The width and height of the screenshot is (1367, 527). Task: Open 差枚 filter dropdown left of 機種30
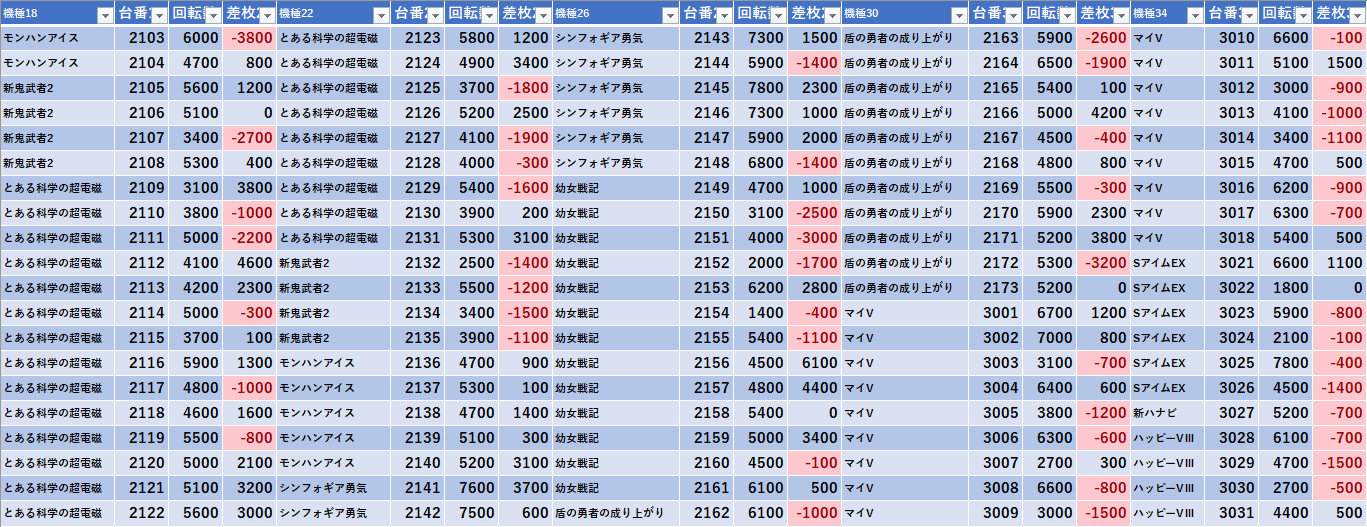832,15
